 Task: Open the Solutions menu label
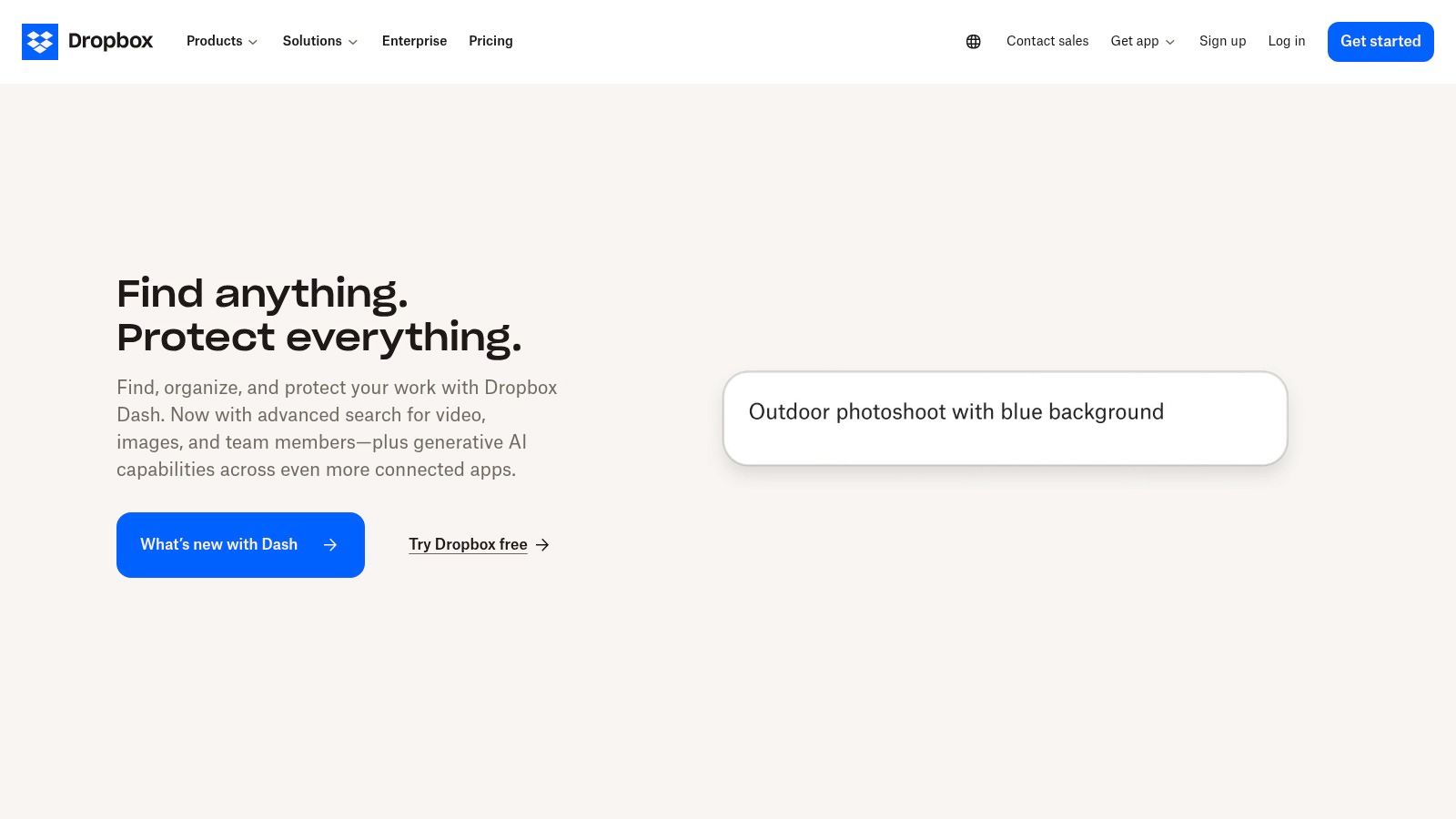[311, 41]
